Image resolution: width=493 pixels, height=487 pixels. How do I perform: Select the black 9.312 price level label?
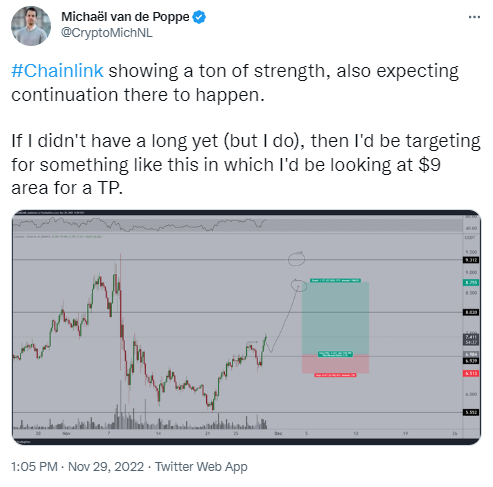pos(471,260)
